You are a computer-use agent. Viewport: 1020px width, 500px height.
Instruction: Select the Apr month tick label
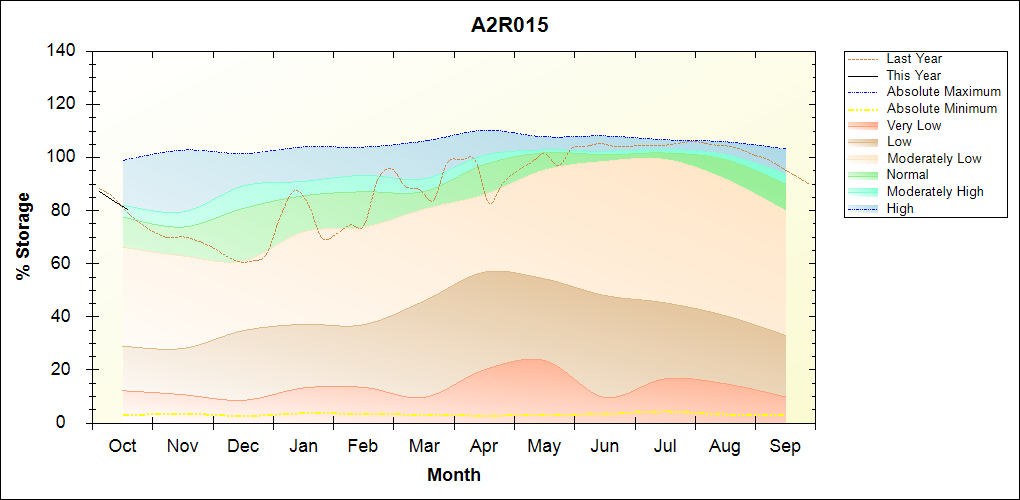[484, 446]
